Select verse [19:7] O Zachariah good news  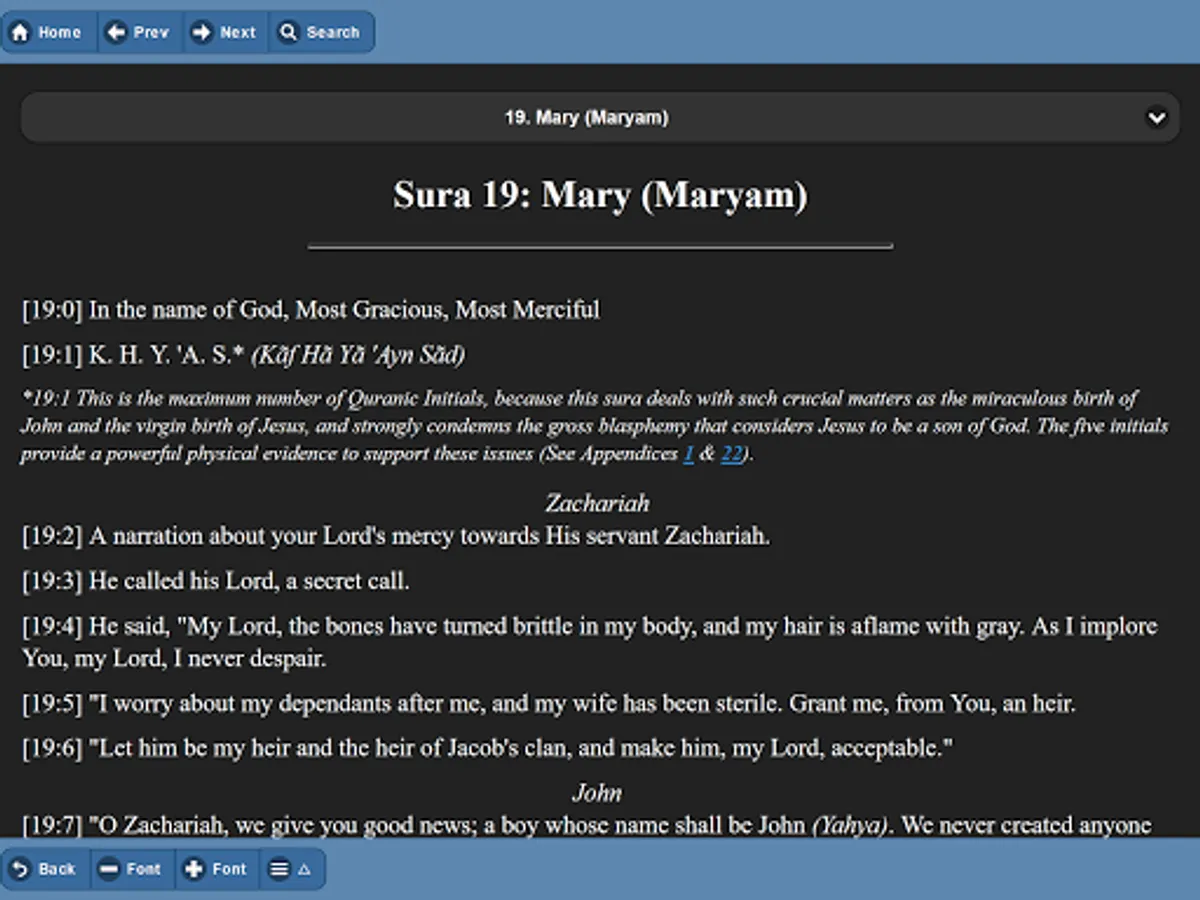(587, 826)
